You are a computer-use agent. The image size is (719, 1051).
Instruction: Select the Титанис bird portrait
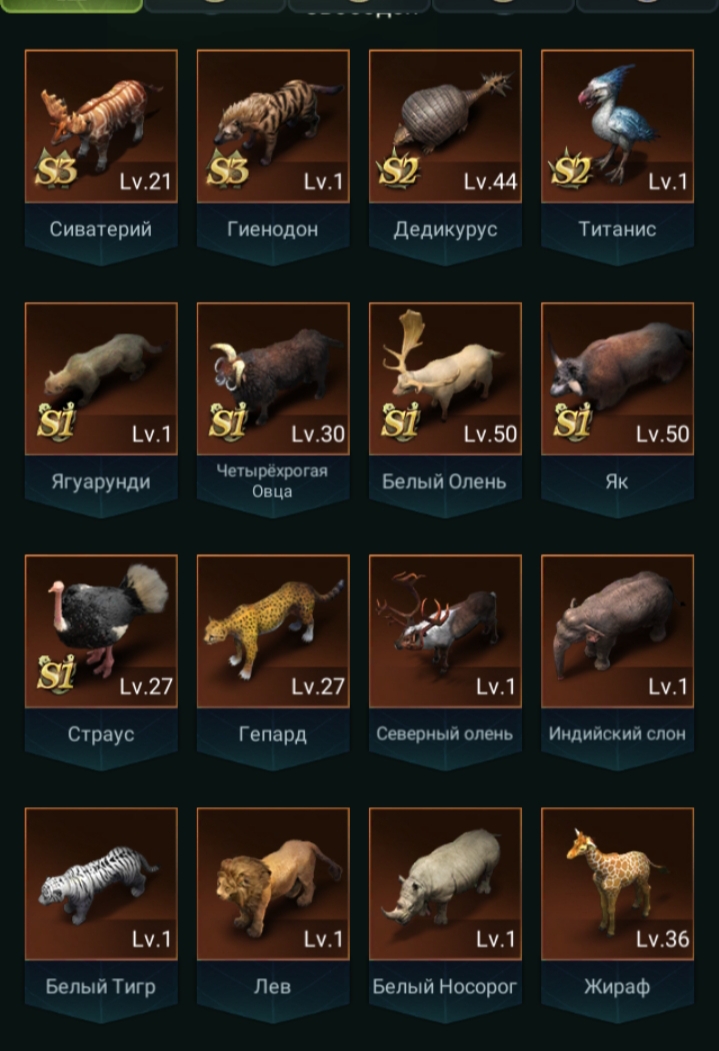pos(618,126)
